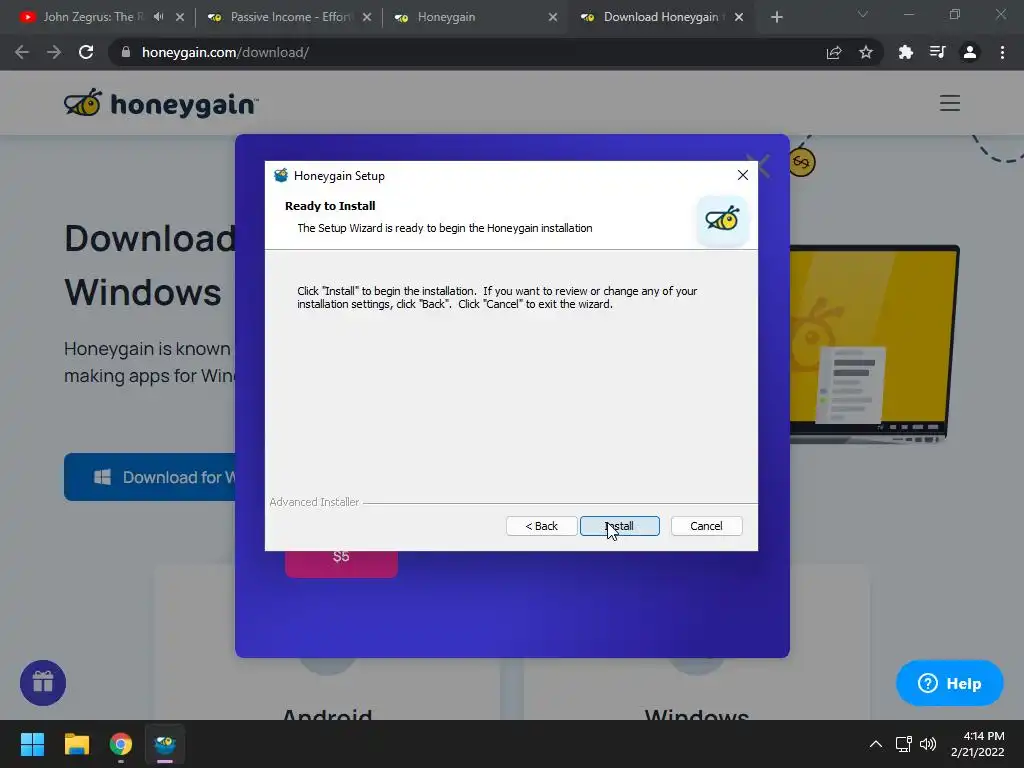Click Download for Windows button
This screenshot has height=768, width=1024.
150,477
